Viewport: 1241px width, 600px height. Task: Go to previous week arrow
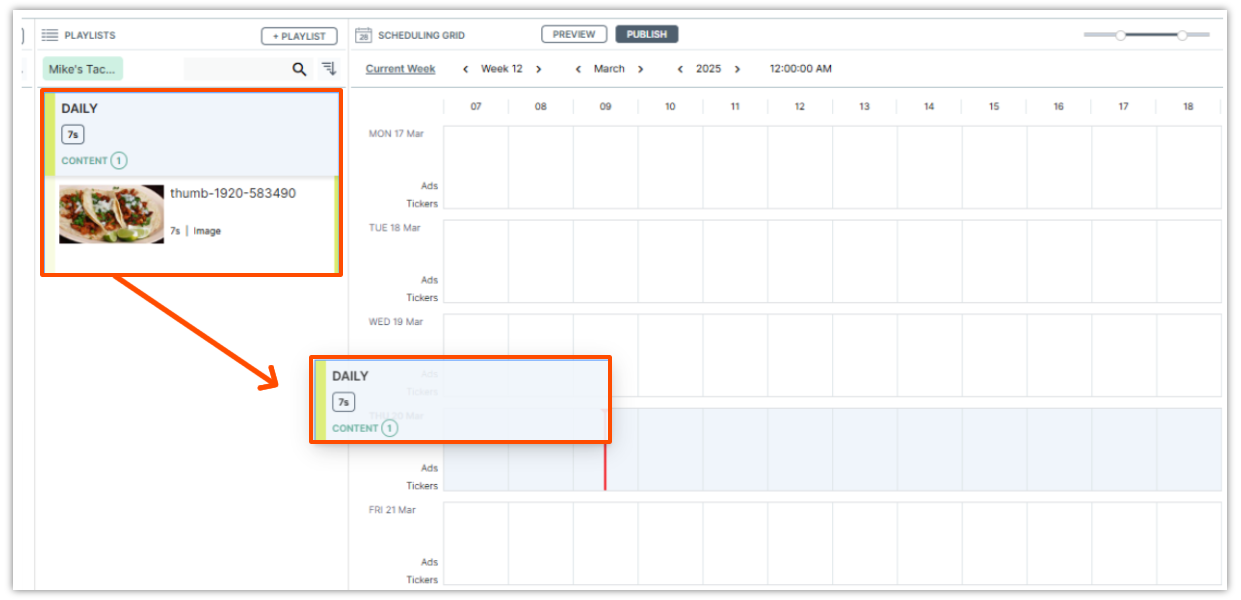pos(465,69)
